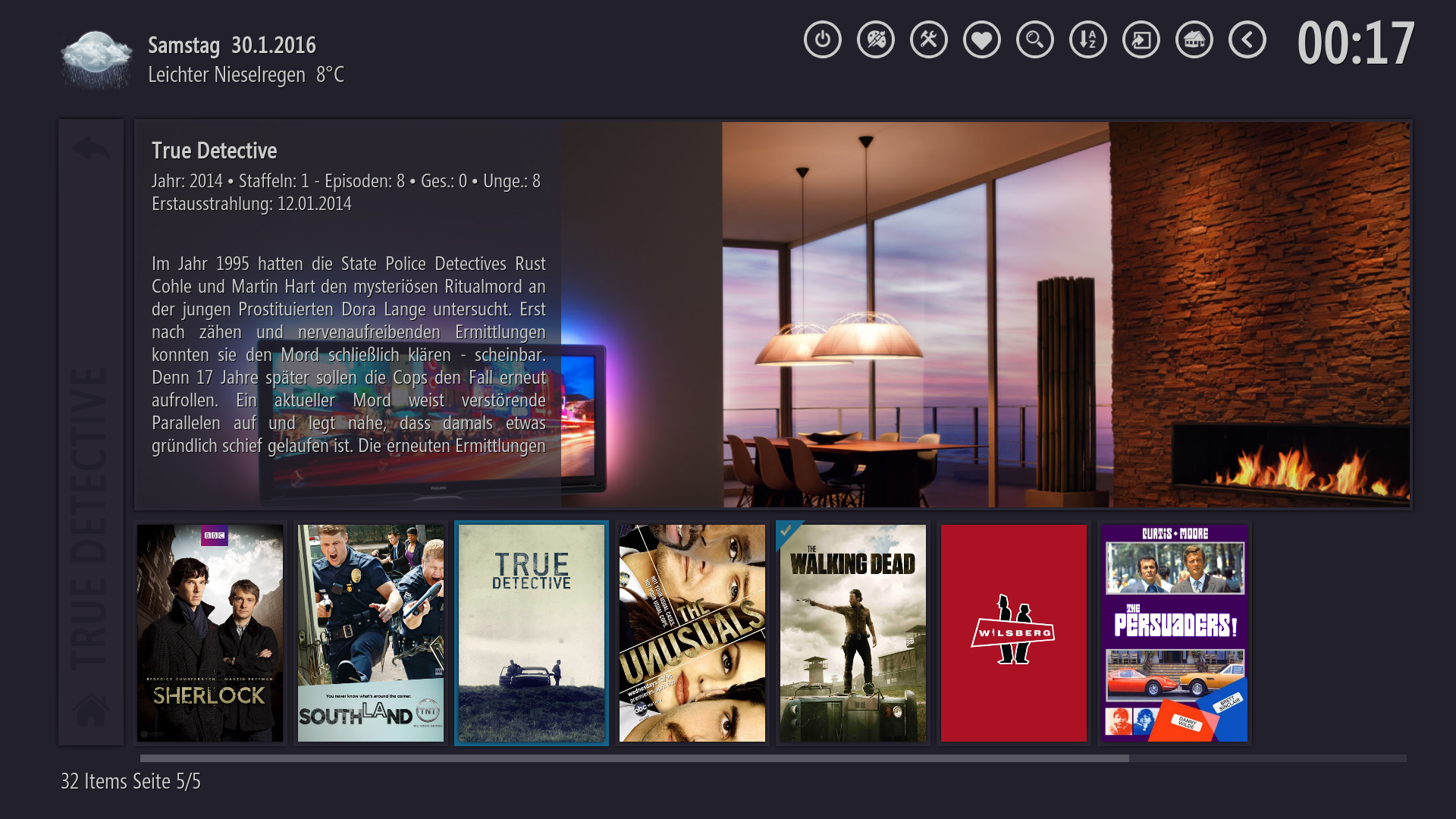
Task: Click the sidebar back arrow icon
Action: (91, 149)
